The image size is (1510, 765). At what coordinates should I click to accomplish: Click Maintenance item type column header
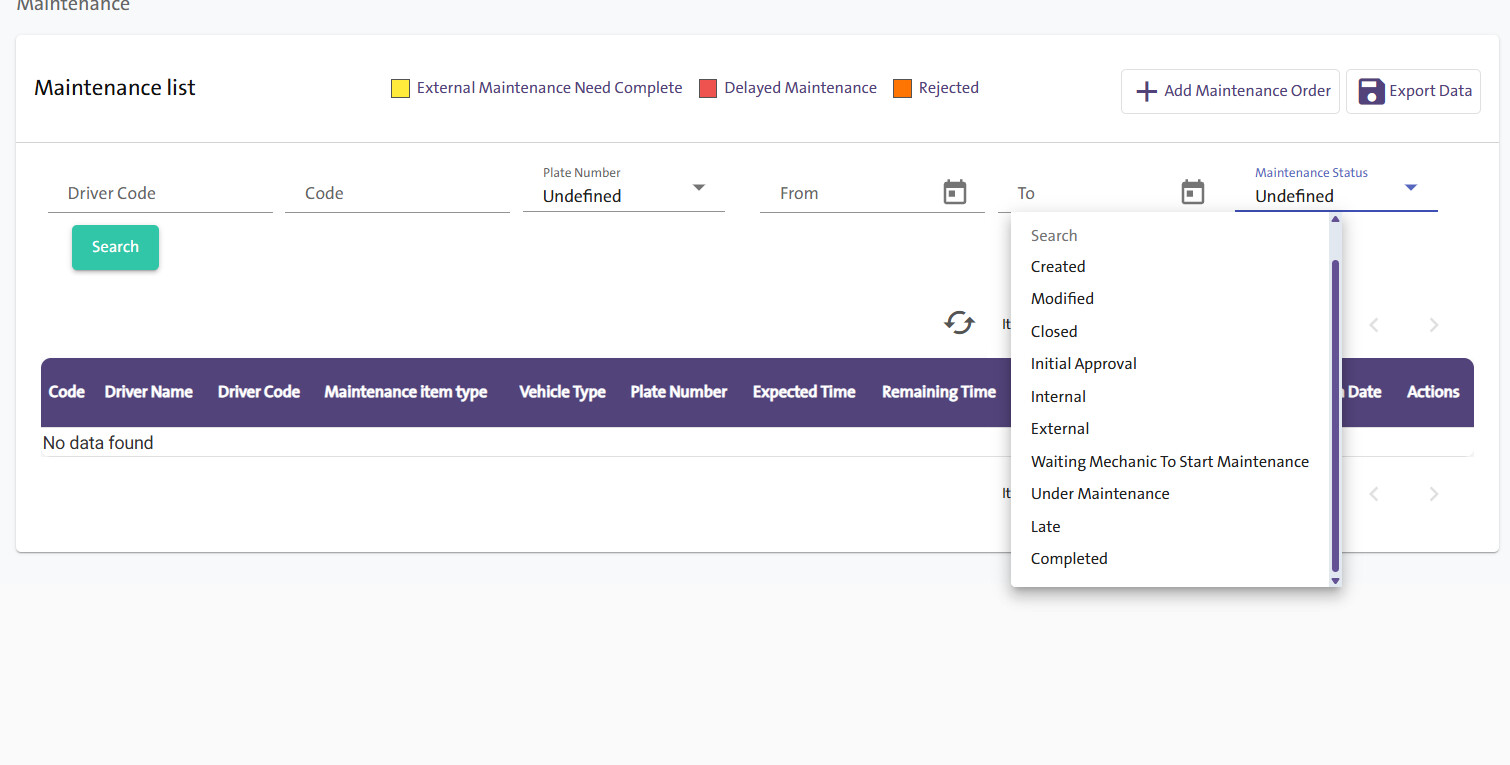click(406, 392)
